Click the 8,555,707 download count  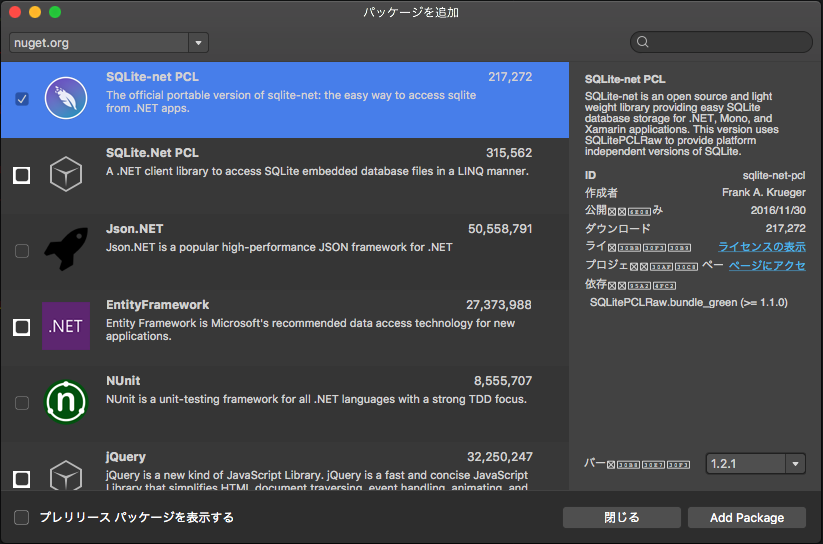click(503, 381)
